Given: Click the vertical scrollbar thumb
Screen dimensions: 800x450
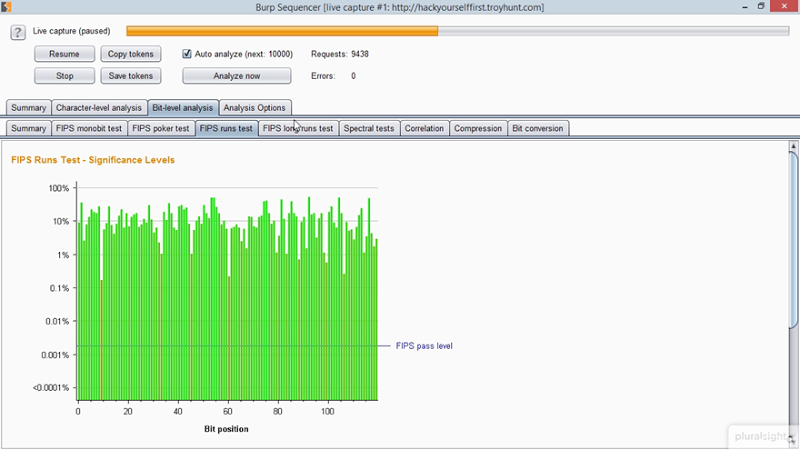Looking at the screenshot, I should [793, 240].
